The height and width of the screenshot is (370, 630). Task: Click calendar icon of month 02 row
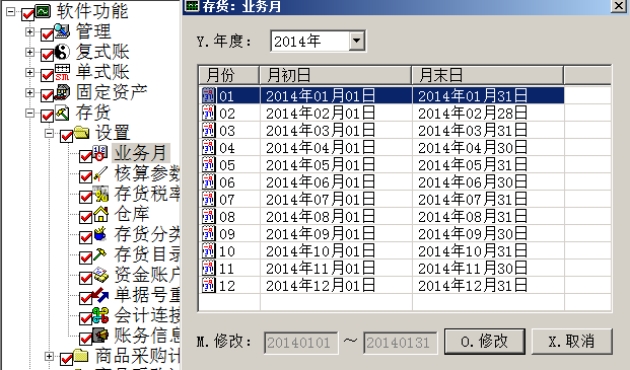(209, 113)
